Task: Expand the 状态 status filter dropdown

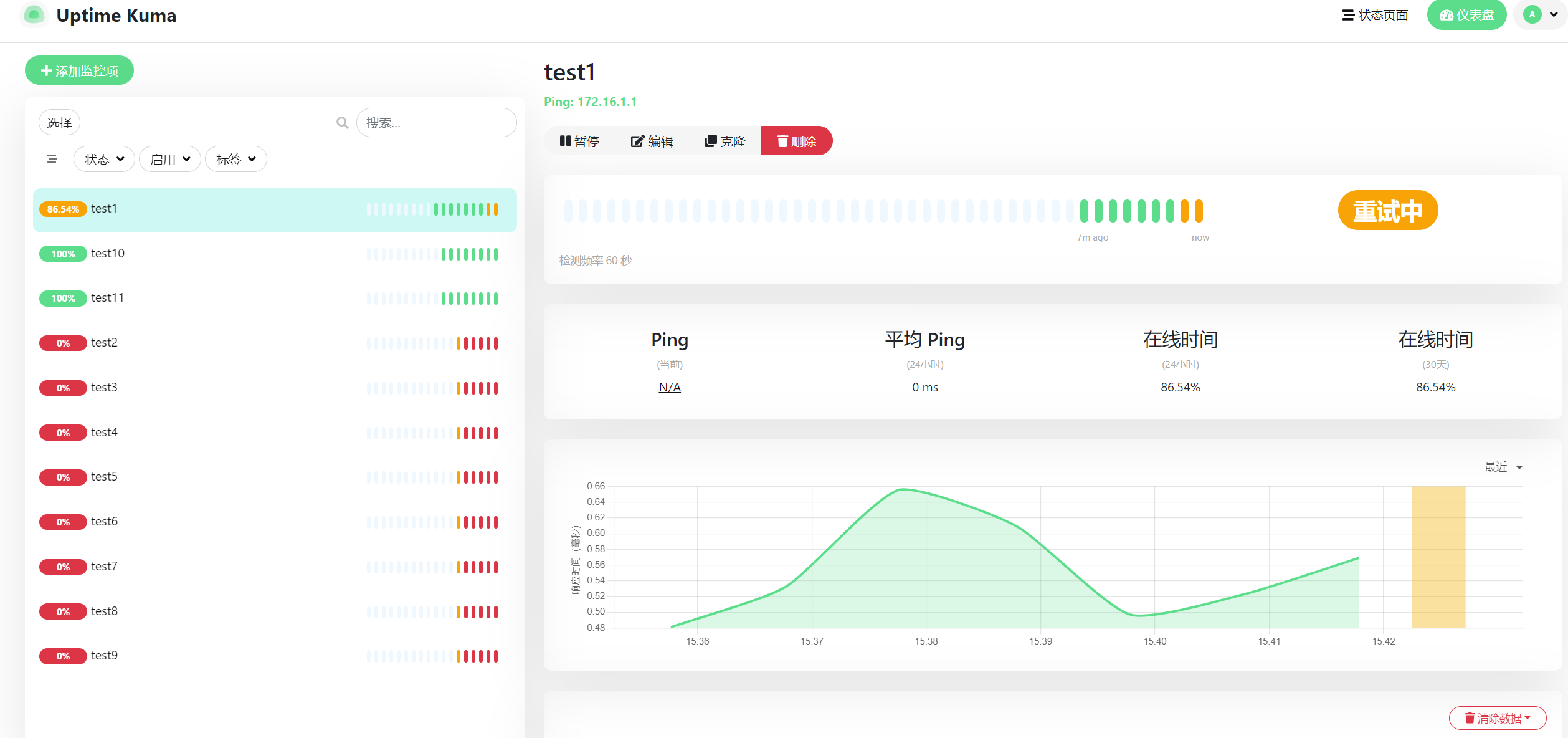Action: pos(104,160)
